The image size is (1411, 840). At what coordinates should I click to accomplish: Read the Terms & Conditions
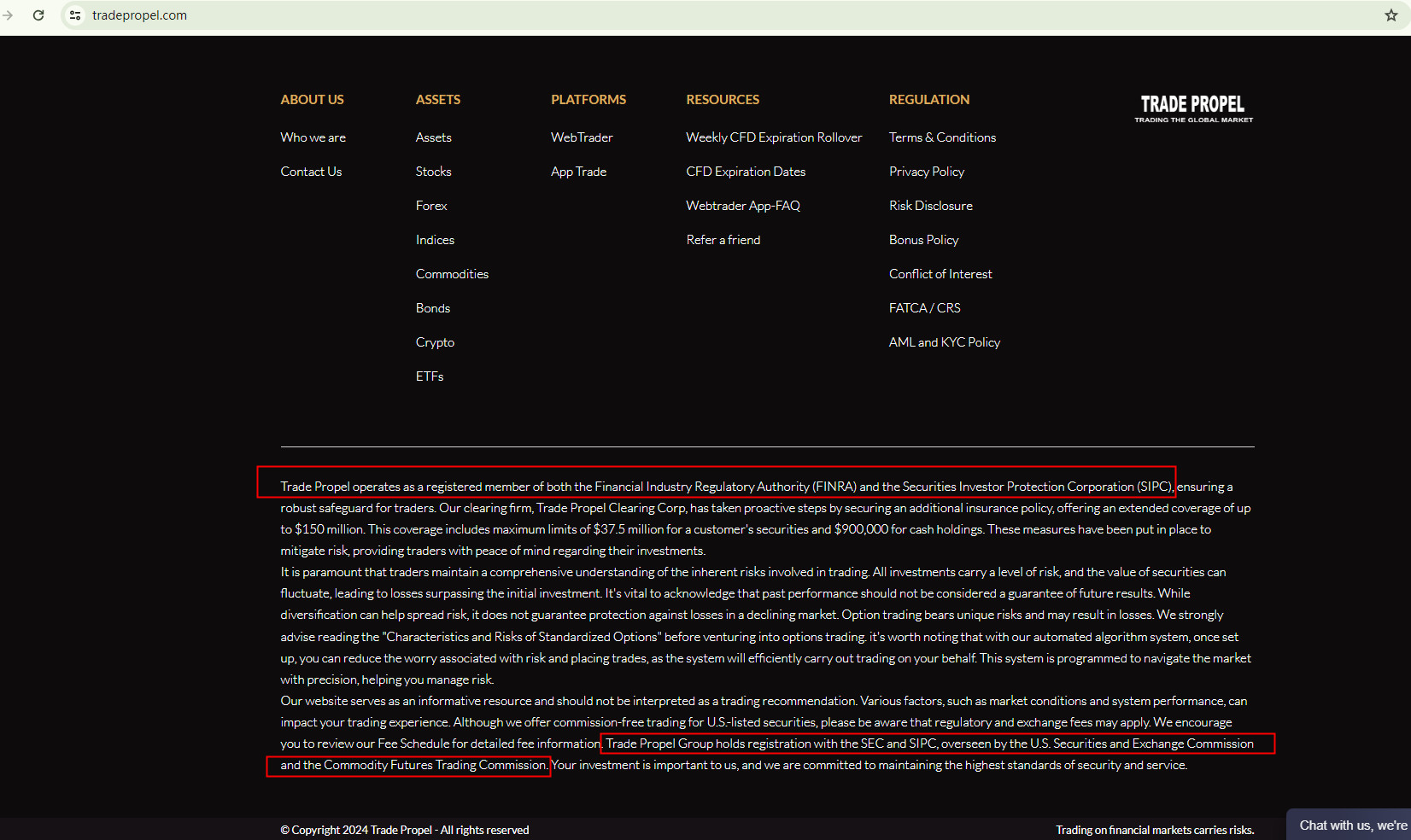[942, 137]
